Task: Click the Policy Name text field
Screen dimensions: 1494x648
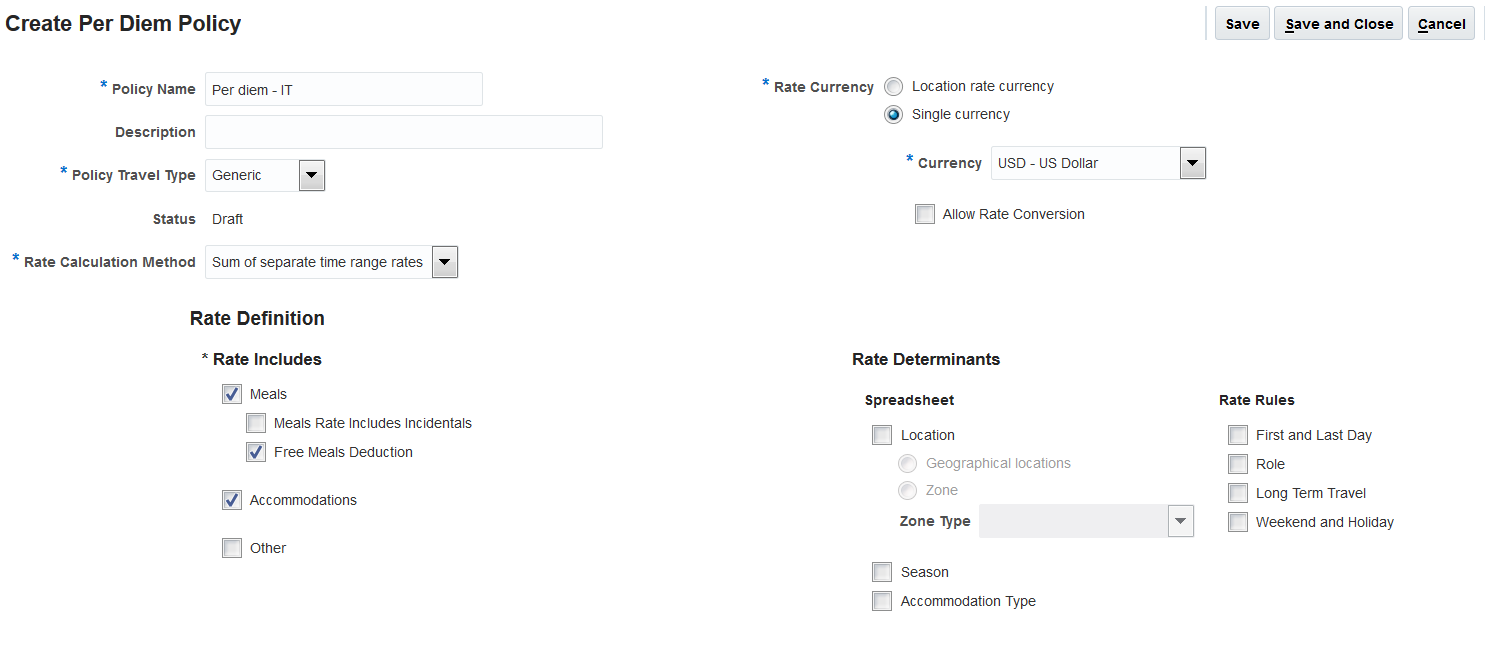Action: pos(343,89)
